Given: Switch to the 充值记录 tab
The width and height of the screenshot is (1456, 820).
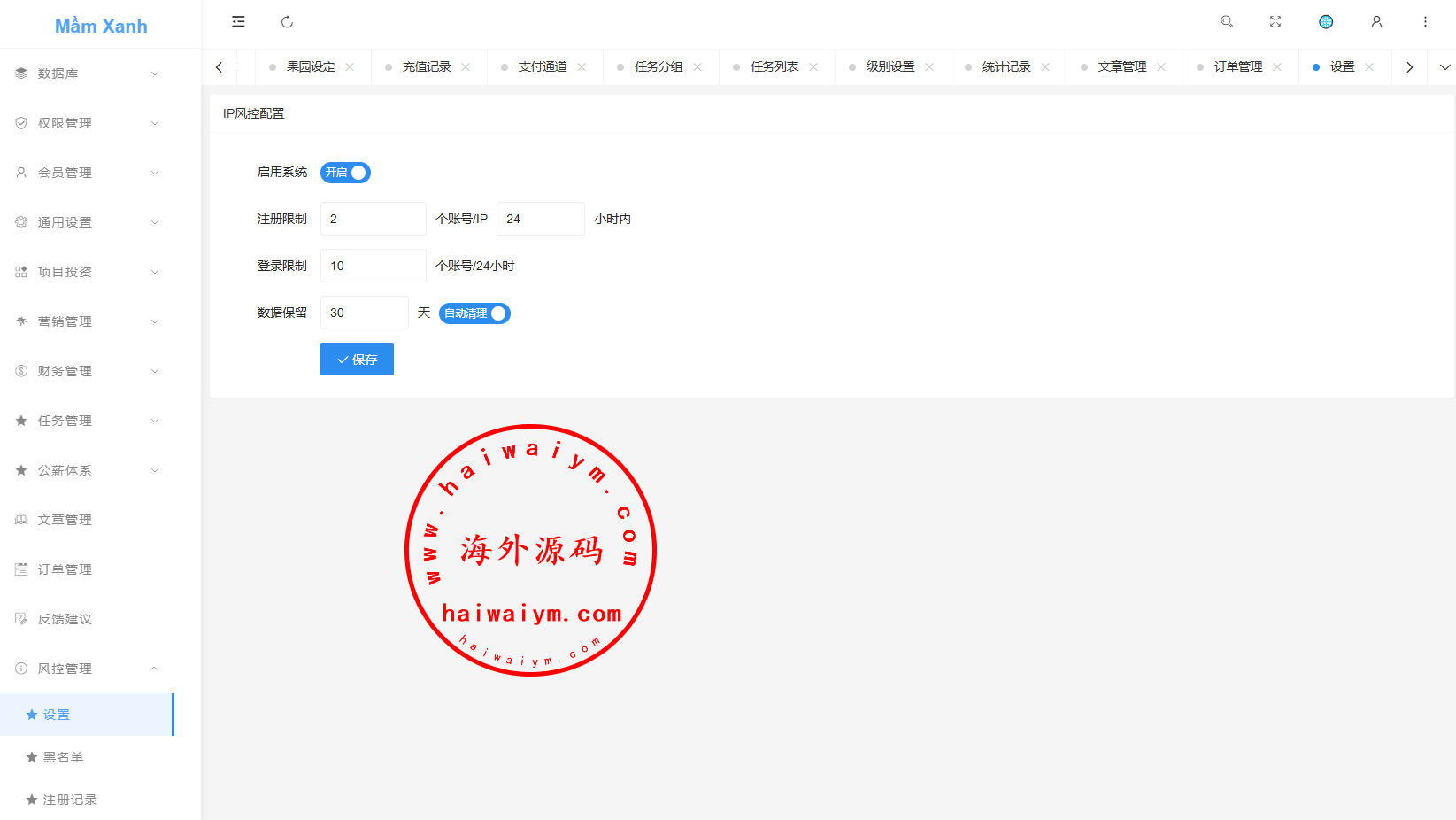Looking at the screenshot, I should (427, 67).
